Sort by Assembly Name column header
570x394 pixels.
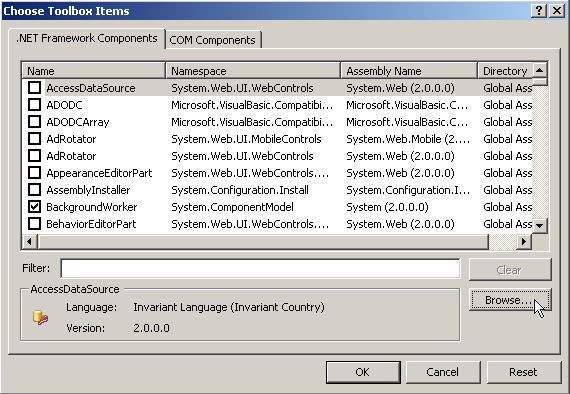(409, 71)
